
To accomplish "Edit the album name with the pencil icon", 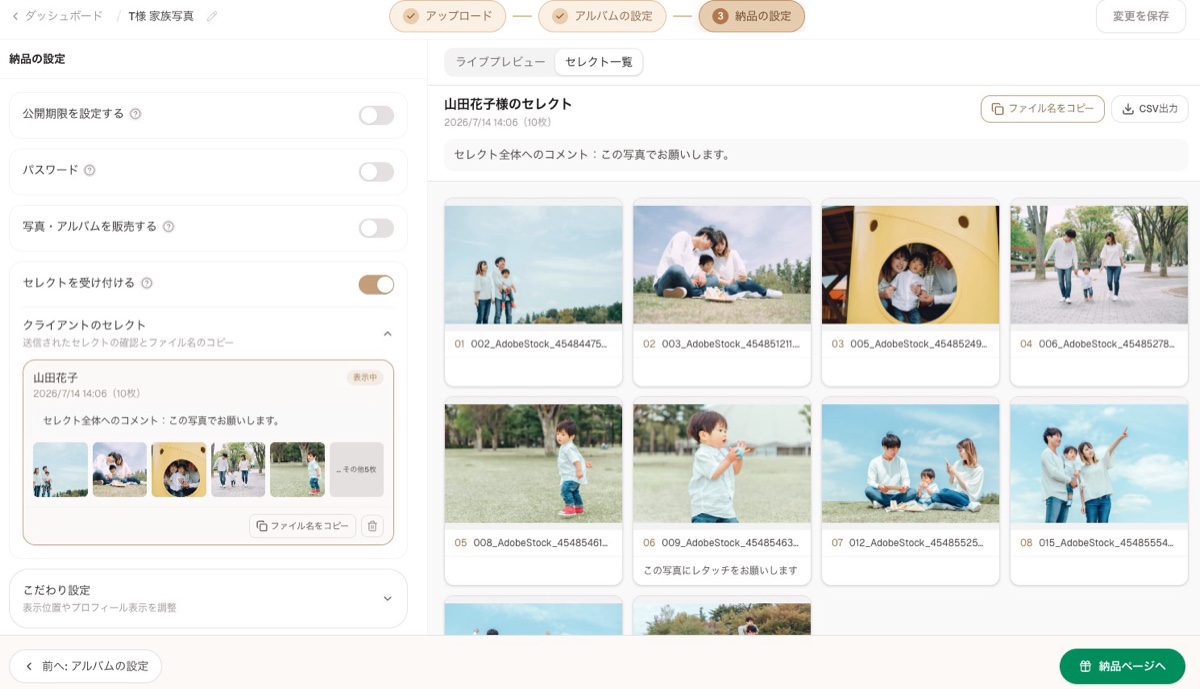I will (x=212, y=16).
